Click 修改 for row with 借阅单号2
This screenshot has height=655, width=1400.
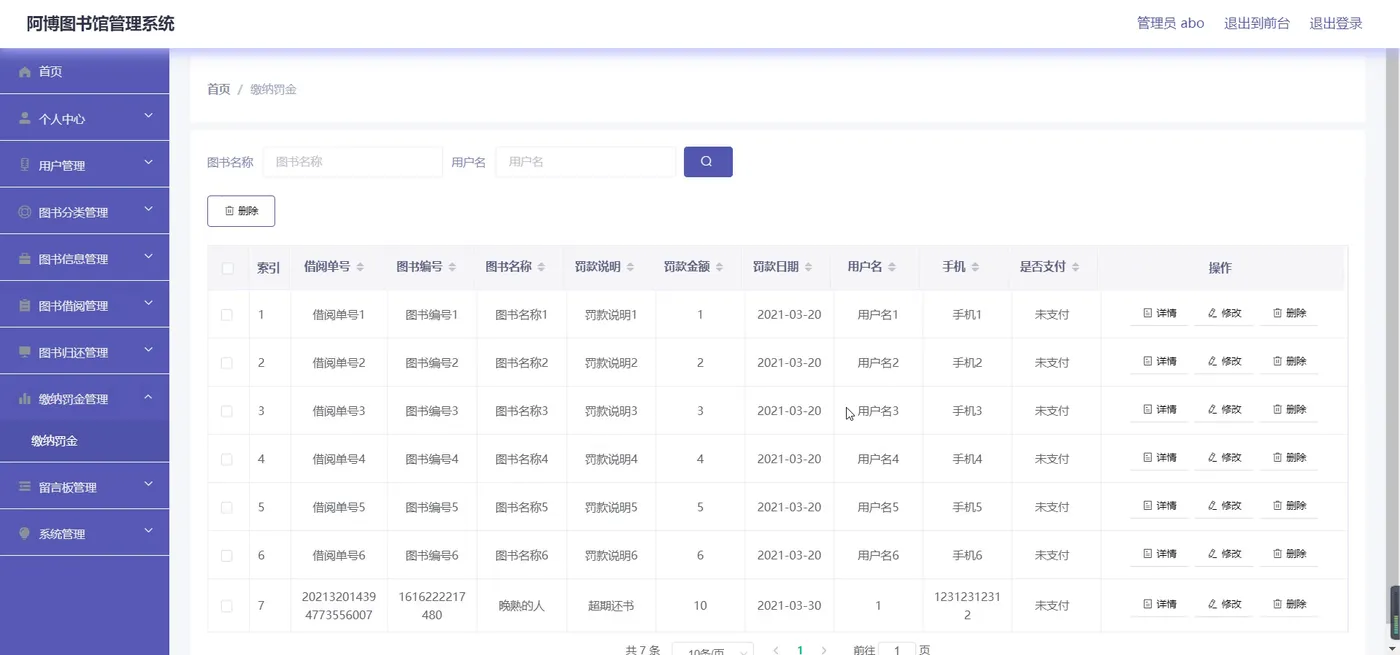tap(1224, 362)
